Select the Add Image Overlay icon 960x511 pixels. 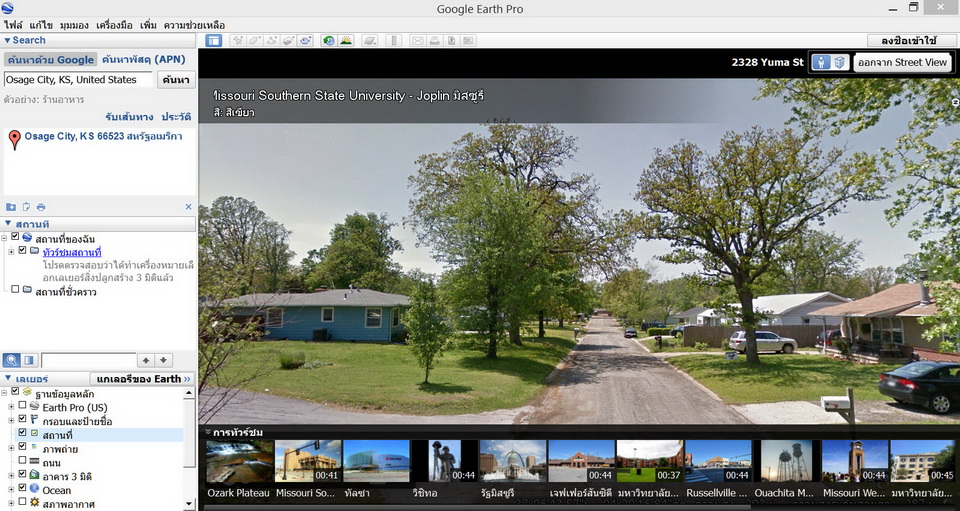[x=289, y=40]
